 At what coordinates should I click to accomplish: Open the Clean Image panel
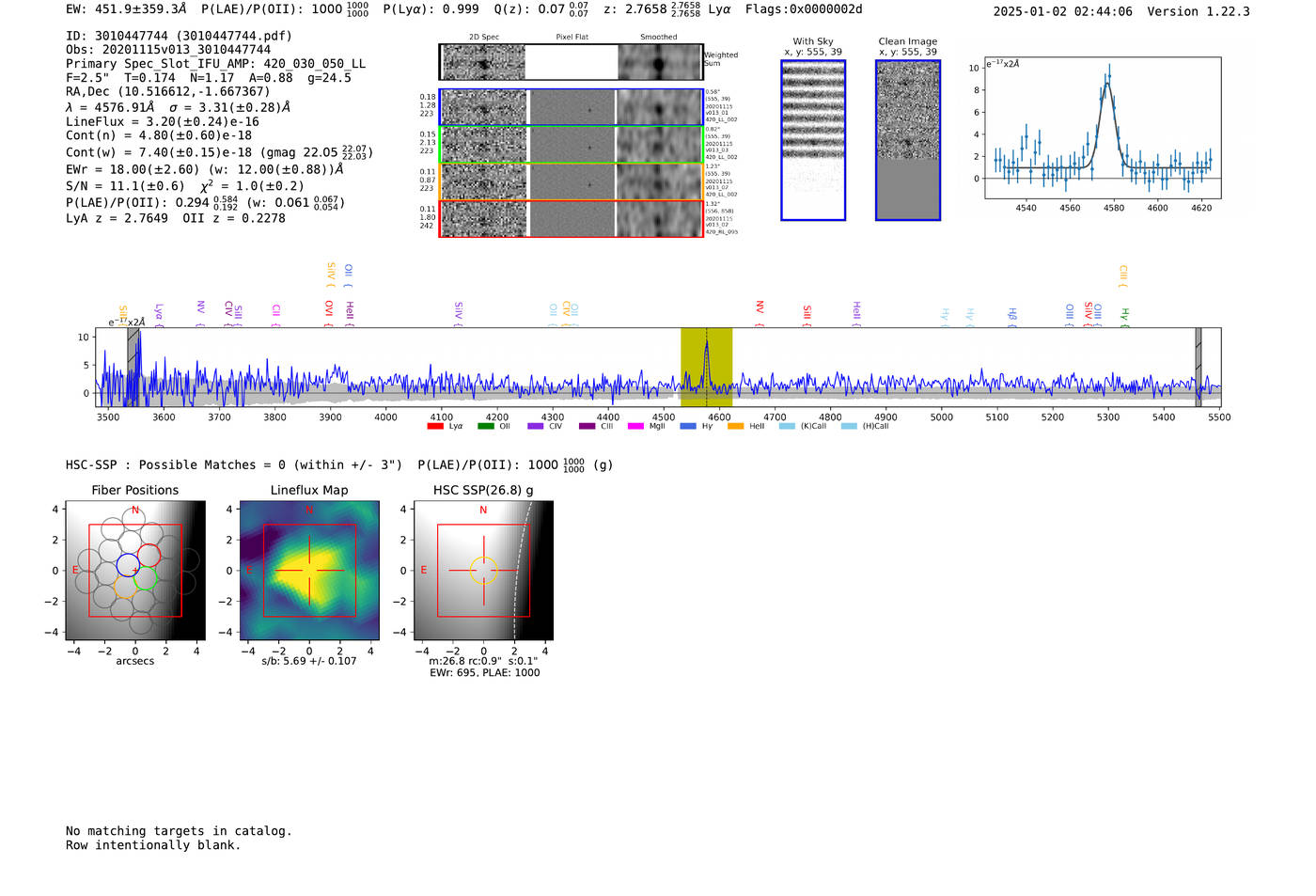(x=908, y=140)
